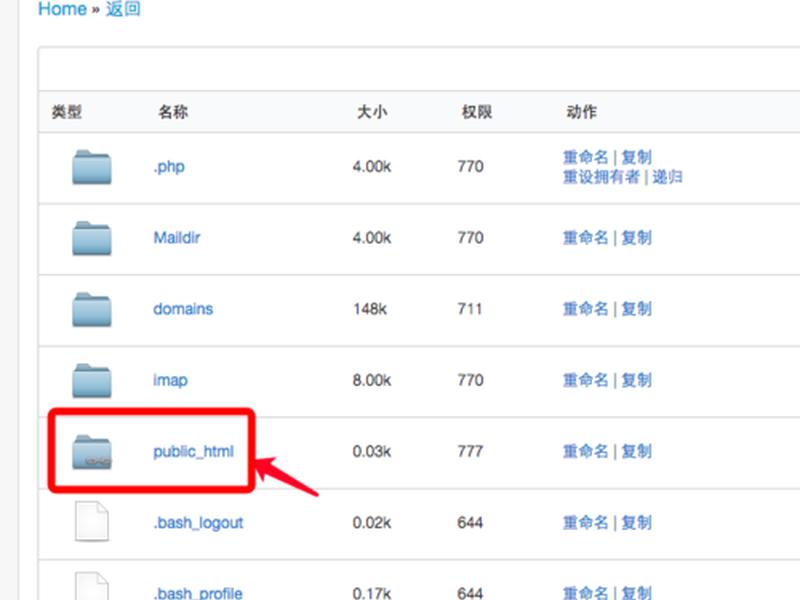
Task: Rename .bash_profile via 重命名
Action: 586,593
